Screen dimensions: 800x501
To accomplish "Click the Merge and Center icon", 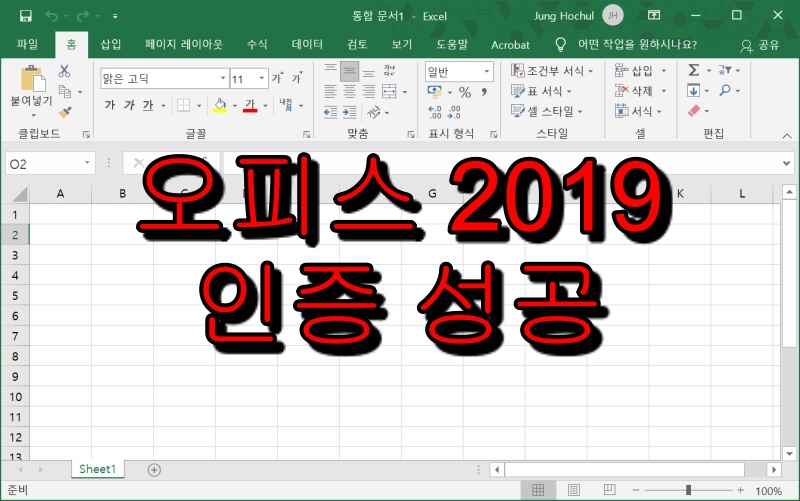I will (x=389, y=92).
